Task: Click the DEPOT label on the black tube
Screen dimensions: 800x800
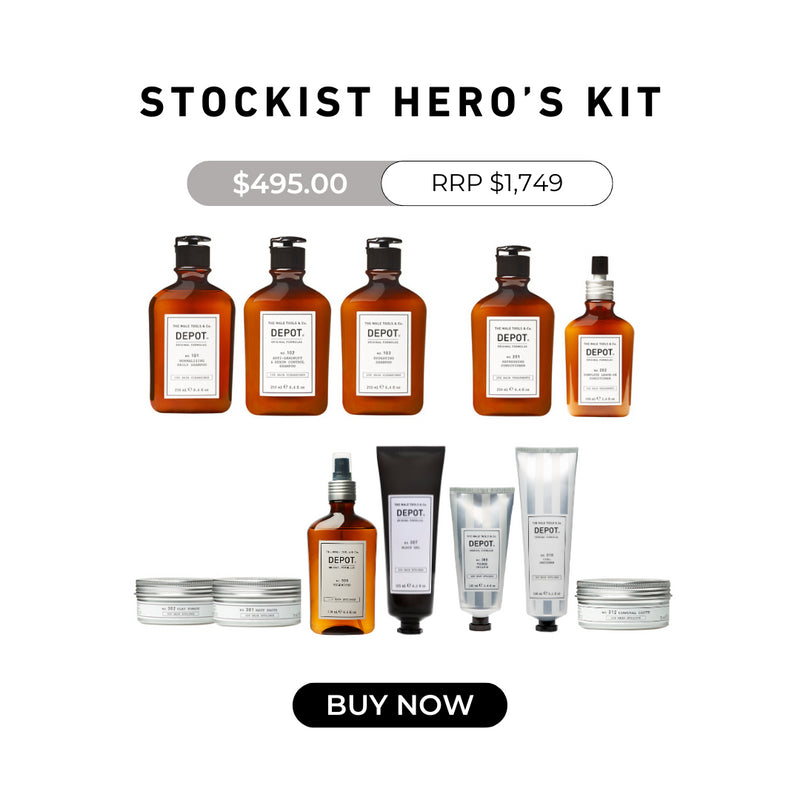Action: pyautogui.click(x=410, y=542)
